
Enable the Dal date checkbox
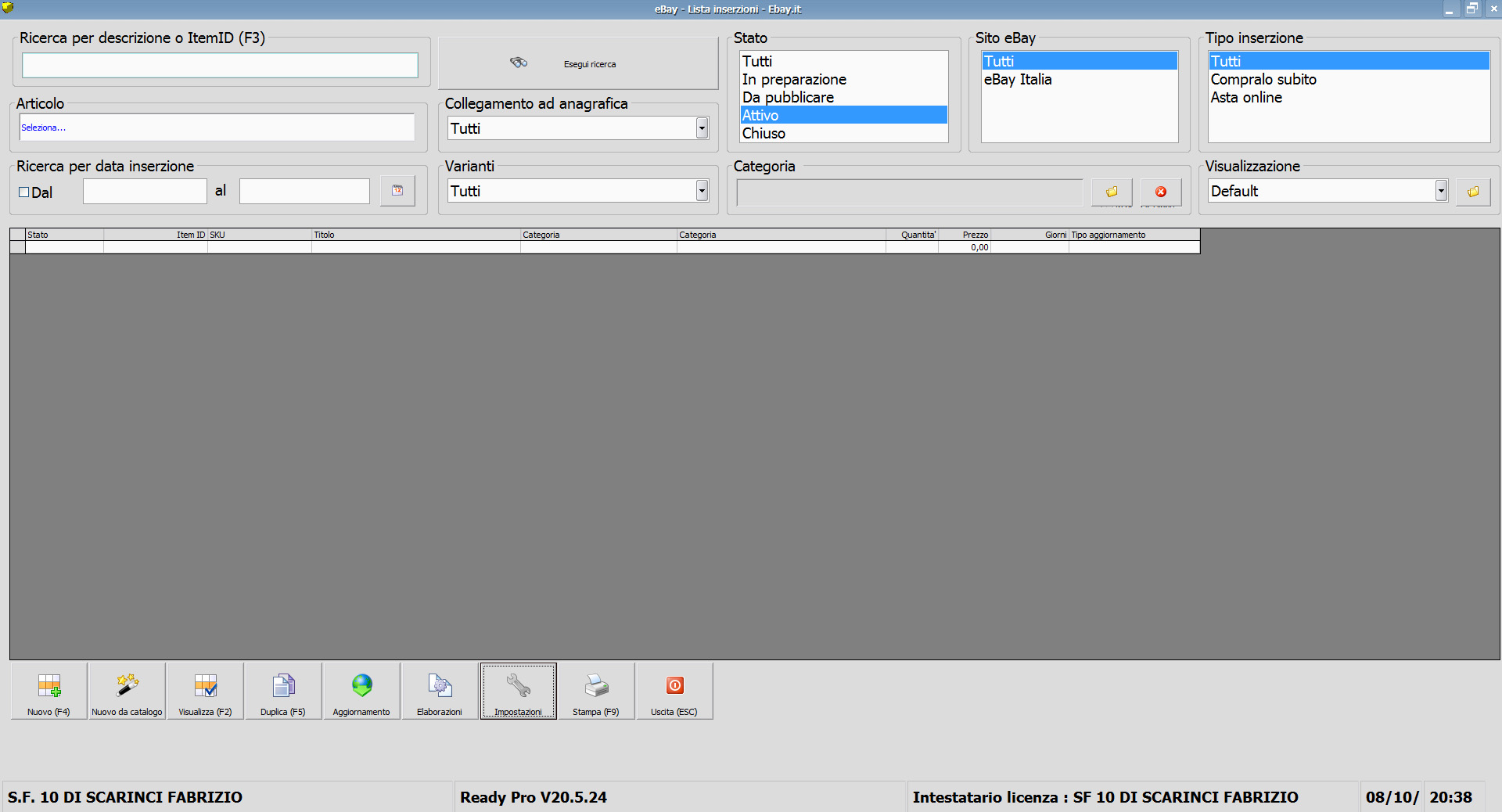click(x=23, y=192)
